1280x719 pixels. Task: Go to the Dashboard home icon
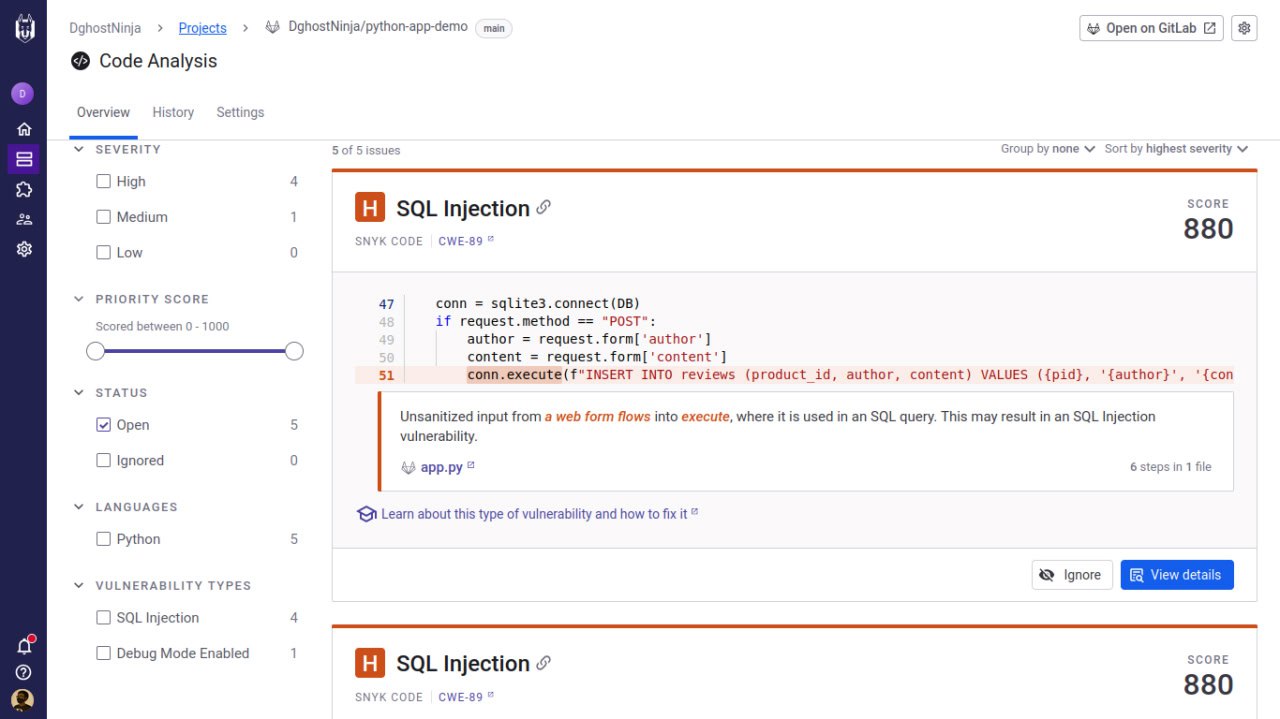coord(24,129)
